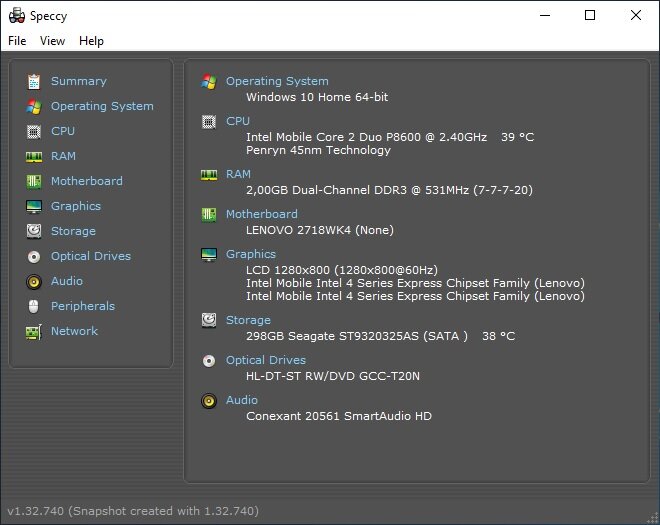Select the RAM stick icon in sidebar
This screenshot has height=525, width=660.
click(x=34, y=157)
